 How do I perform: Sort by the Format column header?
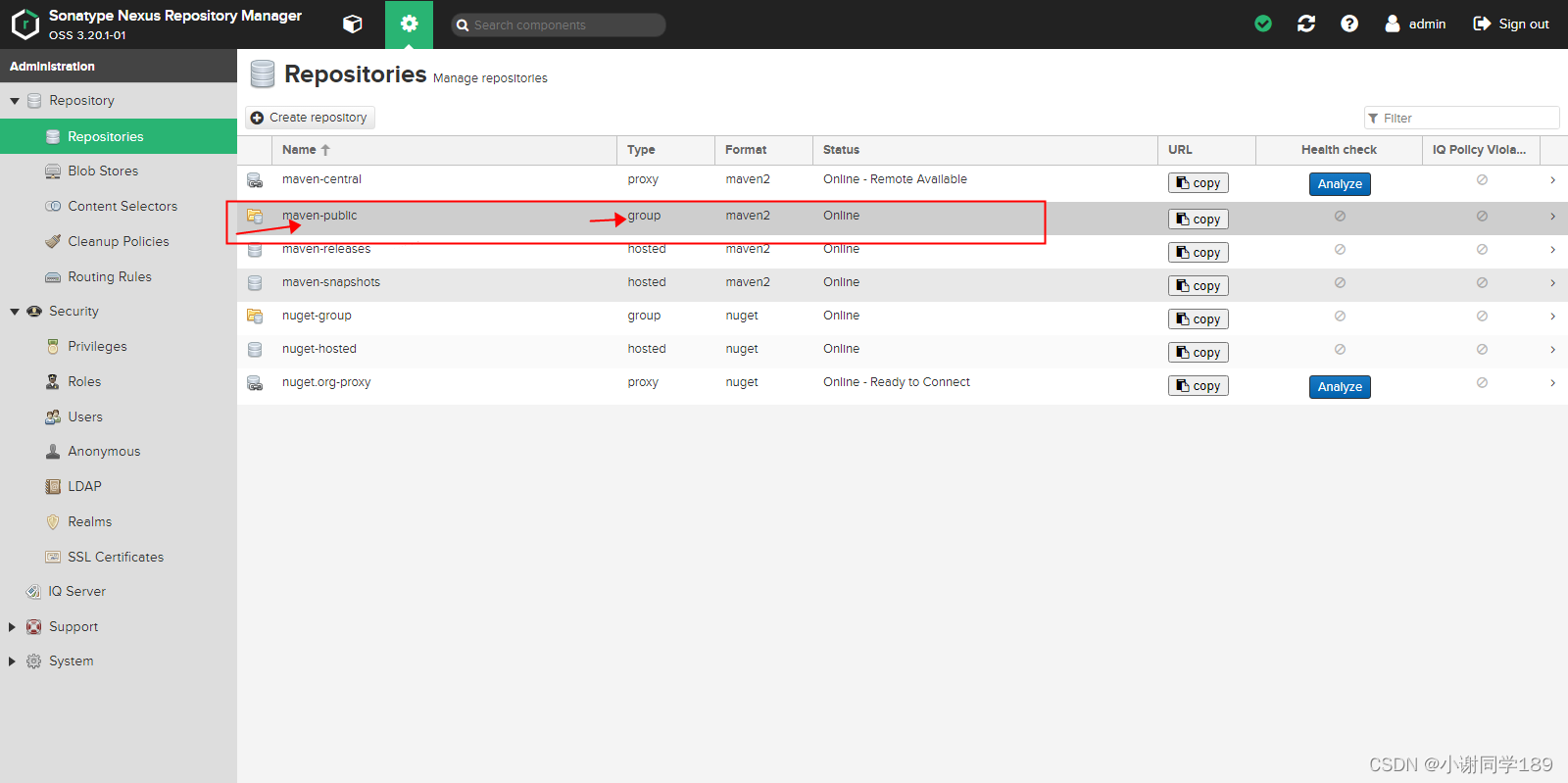click(764, 150)
